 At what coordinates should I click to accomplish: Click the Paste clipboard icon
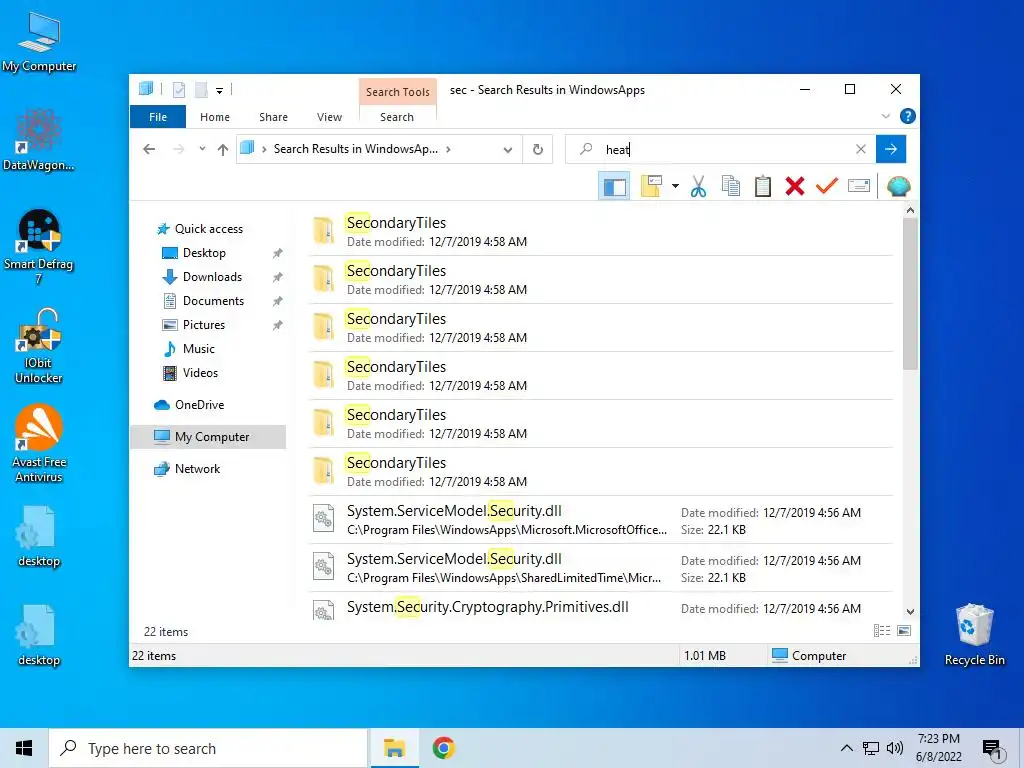[x=763, y=187]
